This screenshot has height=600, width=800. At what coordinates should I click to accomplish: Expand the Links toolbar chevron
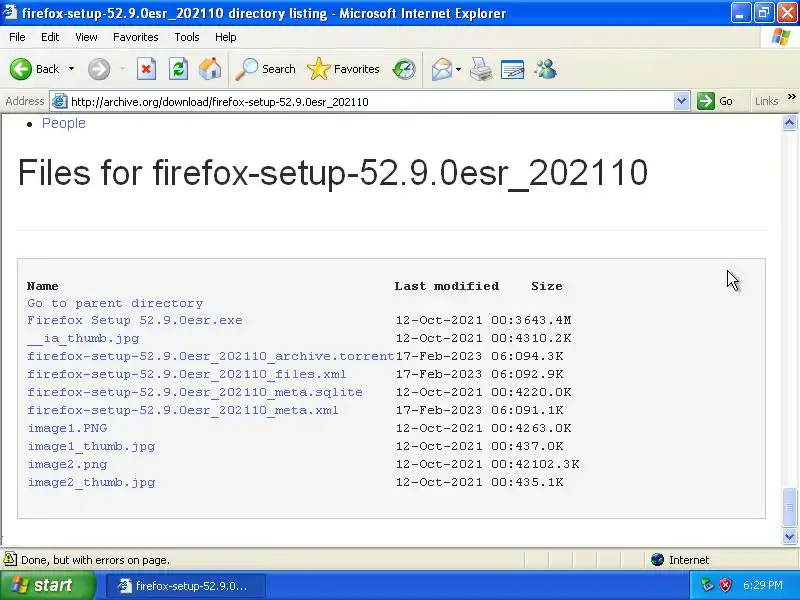pyautogui.click(x=791, y=97)
